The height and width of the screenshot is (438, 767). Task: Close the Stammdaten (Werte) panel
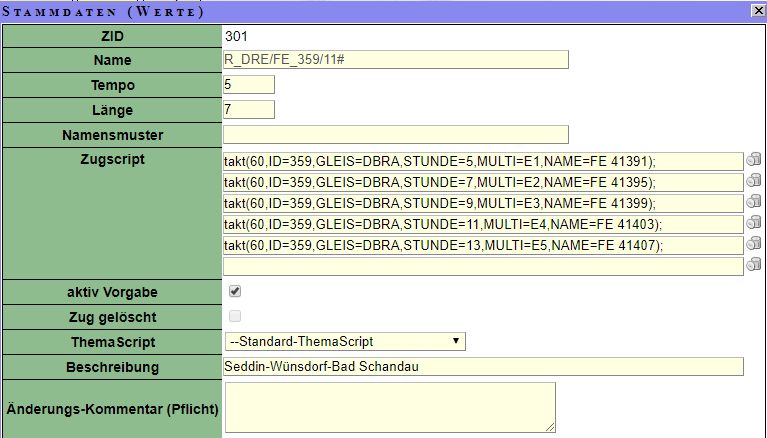758,10
